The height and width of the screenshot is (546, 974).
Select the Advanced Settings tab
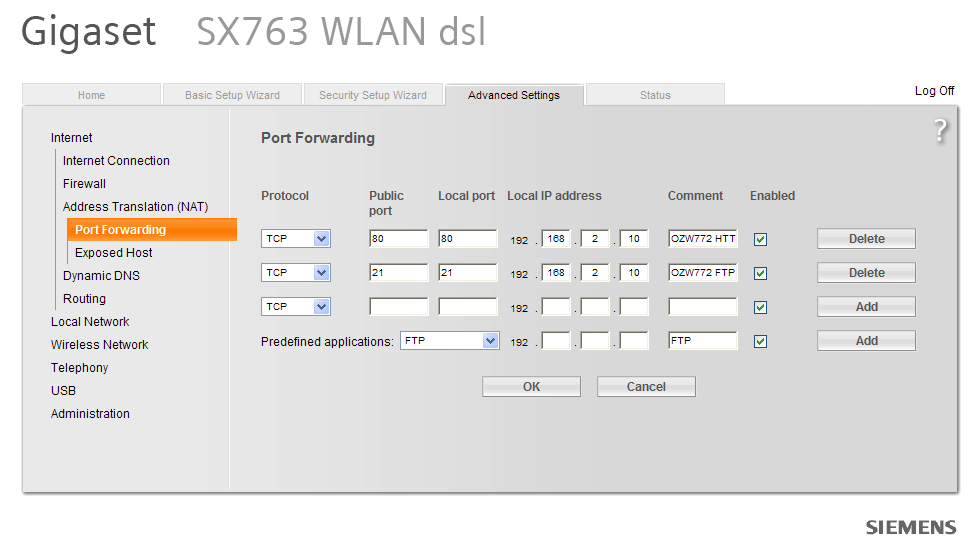(514, 95)
